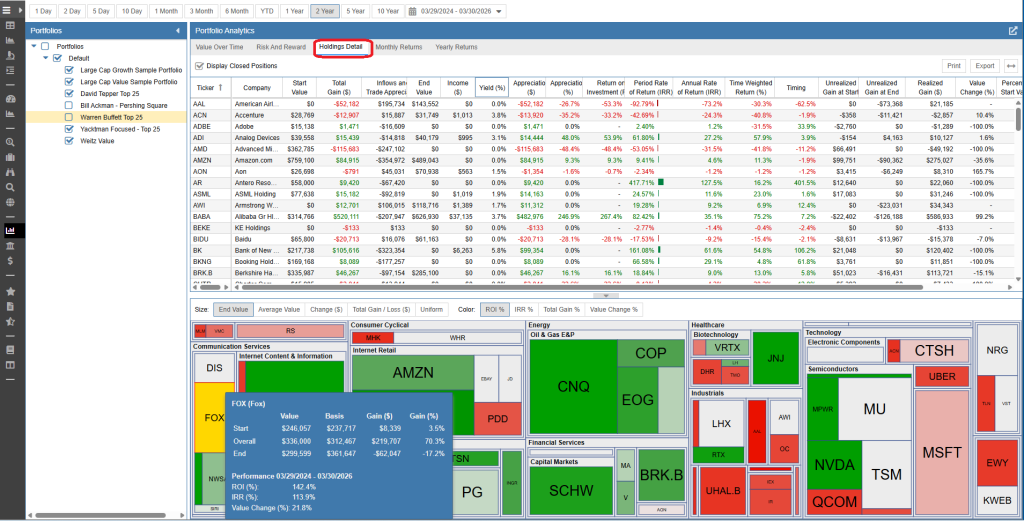Switch to Risk And Reward tab
1024x521 pixels.
[x=281, y=47]
